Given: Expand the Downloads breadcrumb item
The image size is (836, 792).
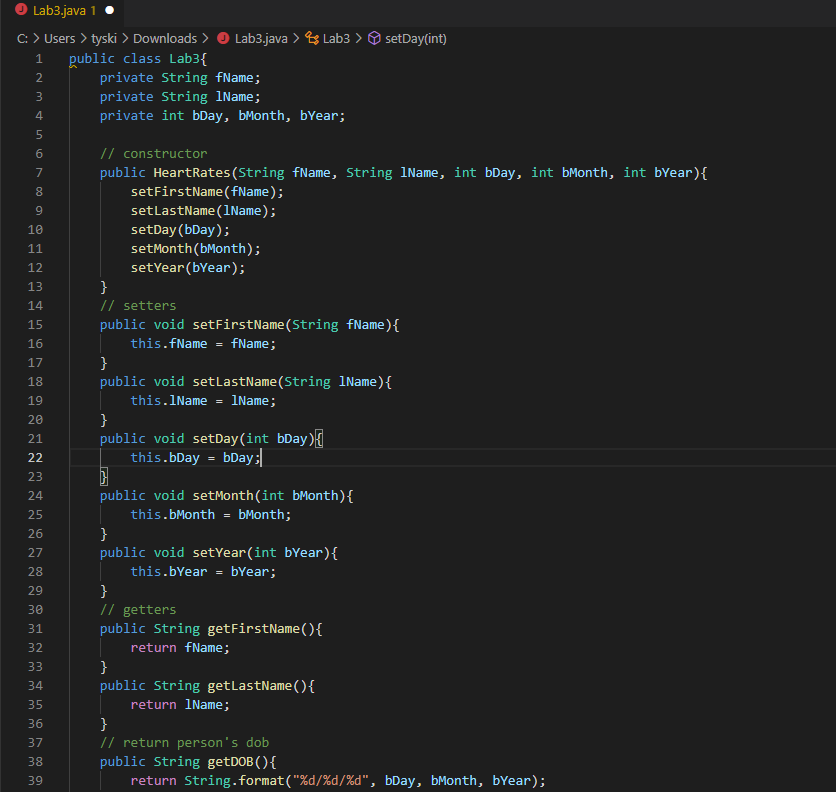Looking at the screenshot, I should click(166, 38).
